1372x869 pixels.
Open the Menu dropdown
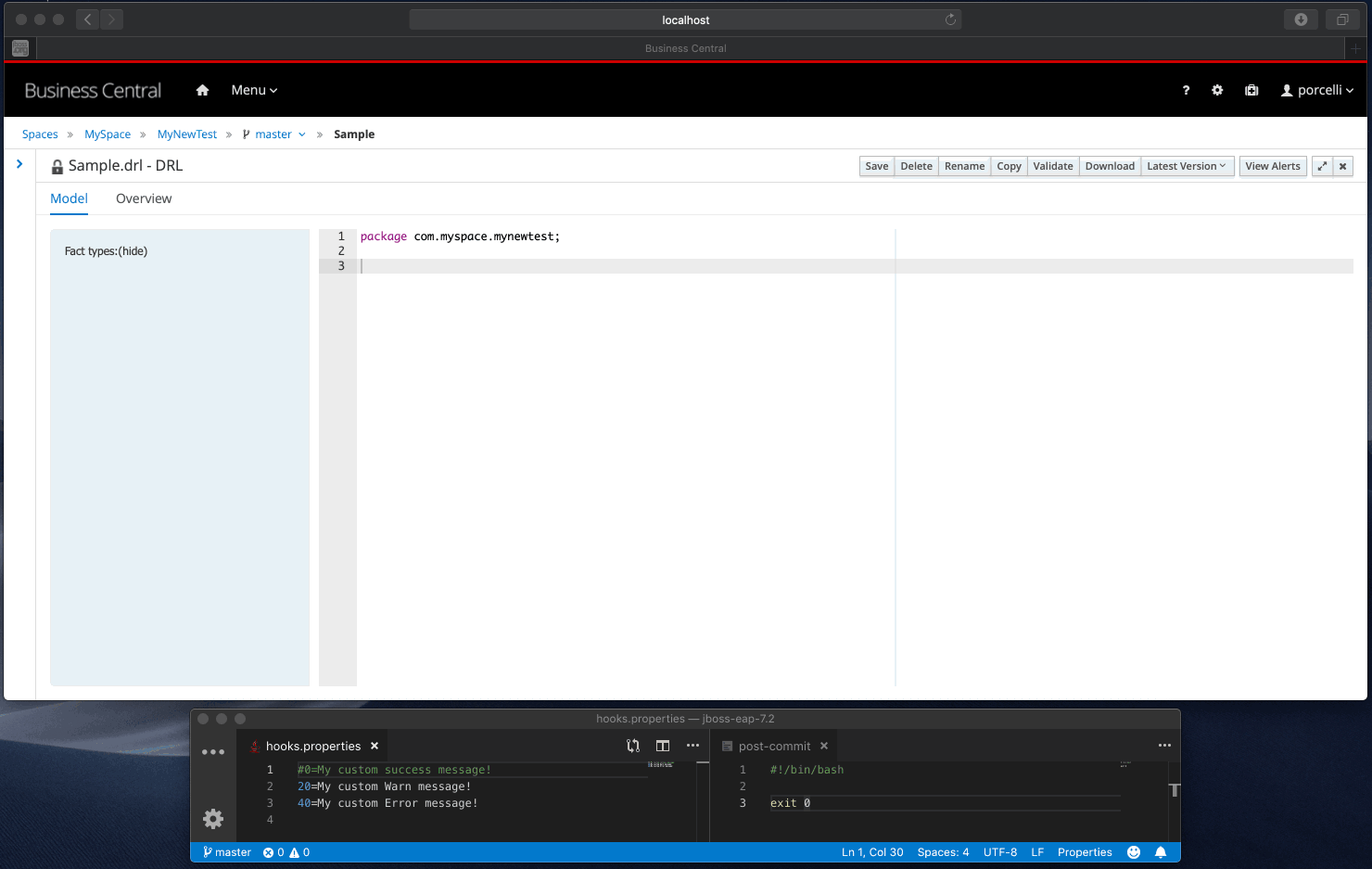pyautogui.click(x=254, y=90)
